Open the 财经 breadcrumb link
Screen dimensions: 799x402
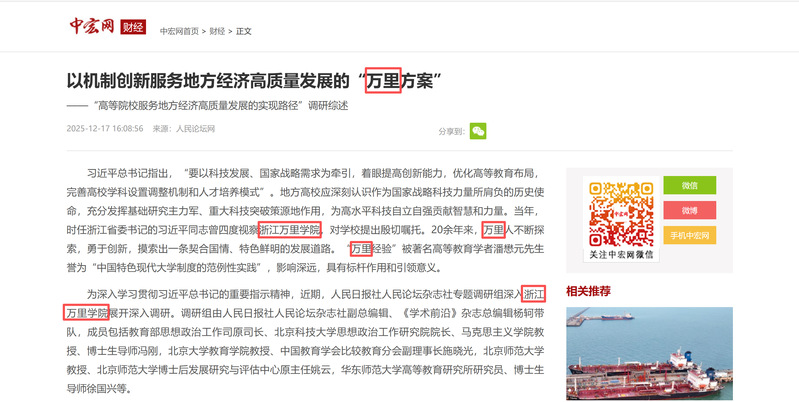[217, 31]
